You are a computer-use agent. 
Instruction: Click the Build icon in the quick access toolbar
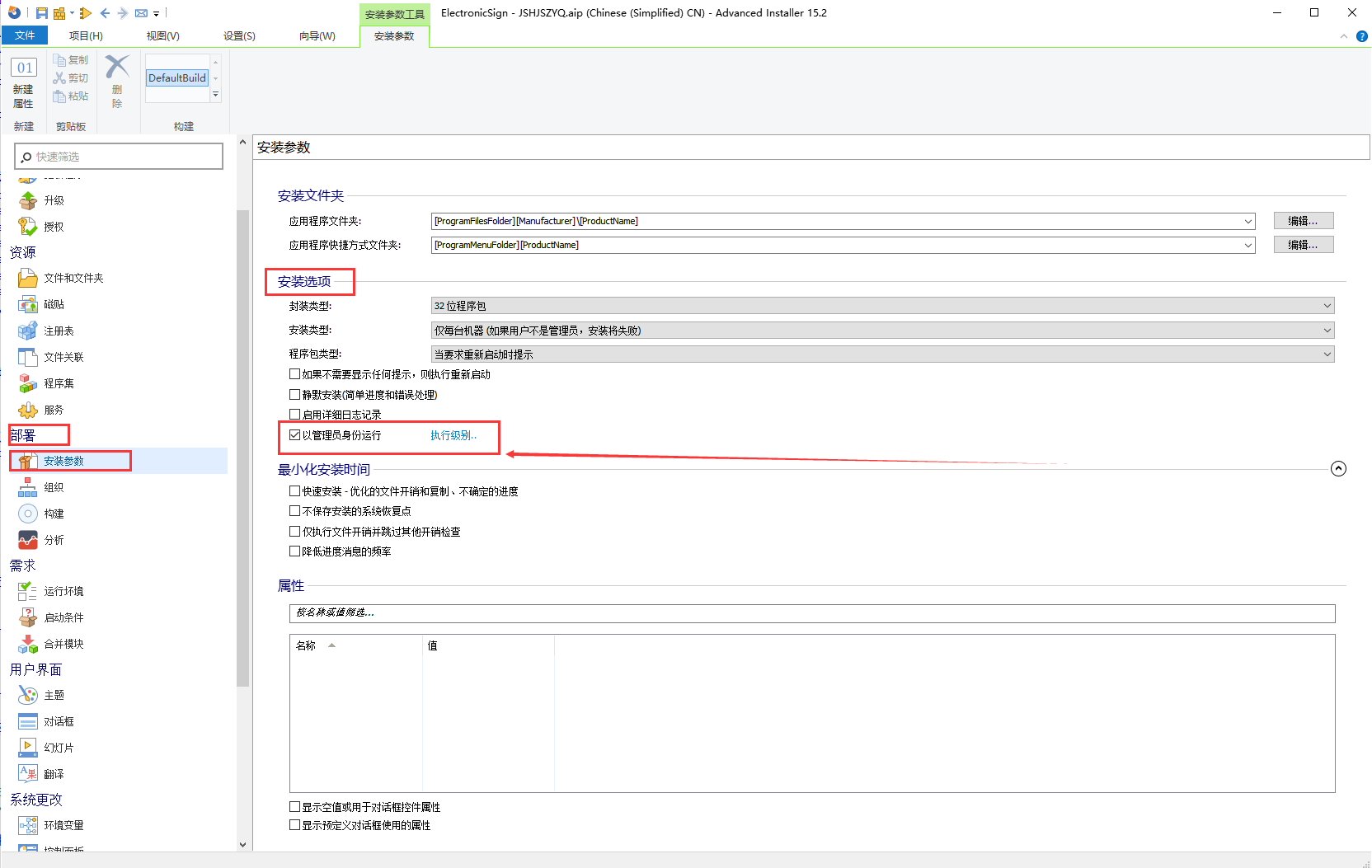(59, 13)
